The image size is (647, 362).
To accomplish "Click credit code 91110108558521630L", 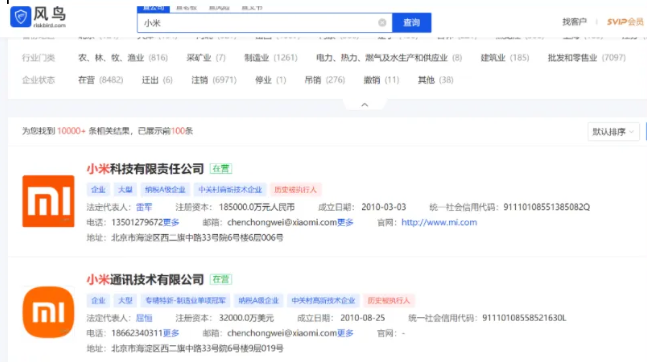I will pos(524,318).
